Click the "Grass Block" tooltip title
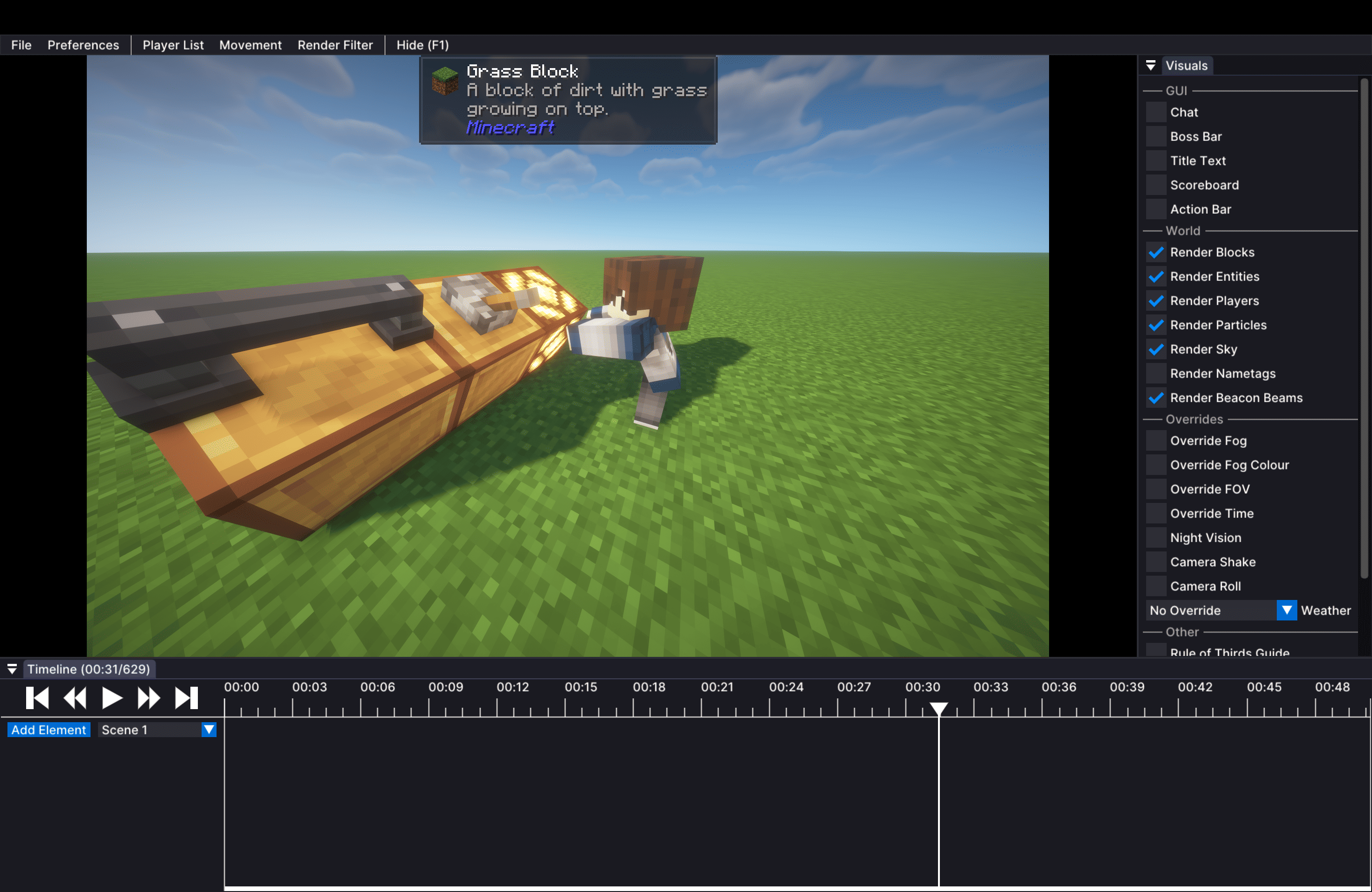 pos(522,71)
